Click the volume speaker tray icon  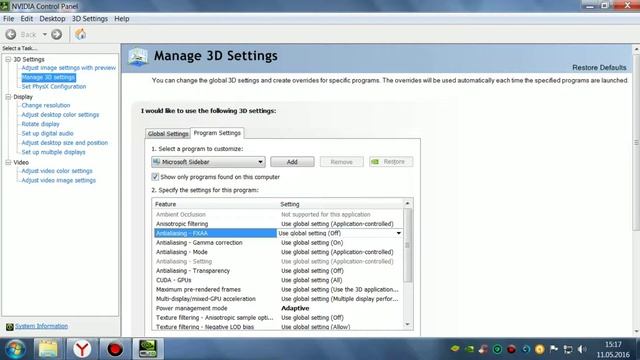pos(582,349)
